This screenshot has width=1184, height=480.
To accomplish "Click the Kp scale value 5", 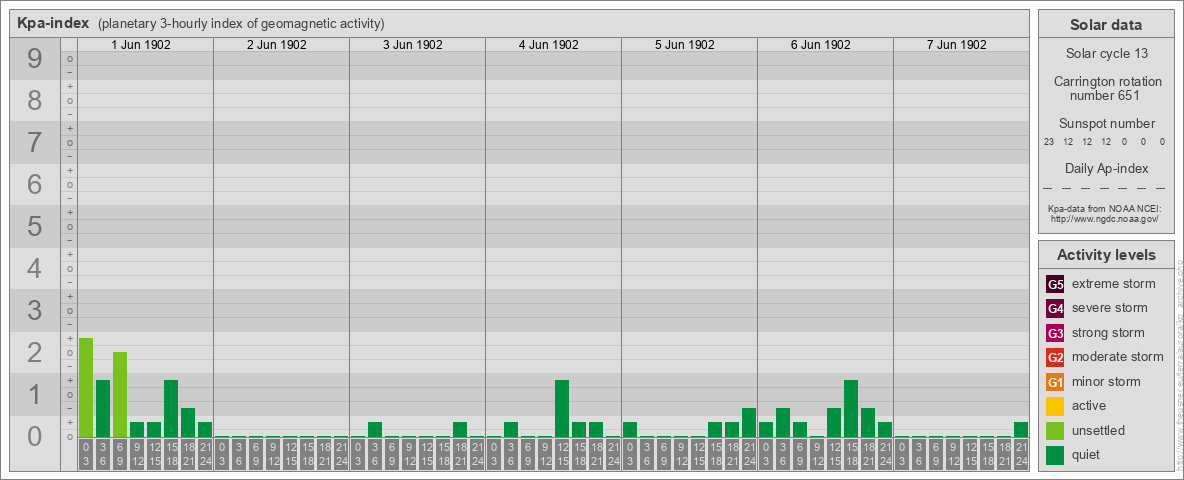I will click(x=35, y=226).
